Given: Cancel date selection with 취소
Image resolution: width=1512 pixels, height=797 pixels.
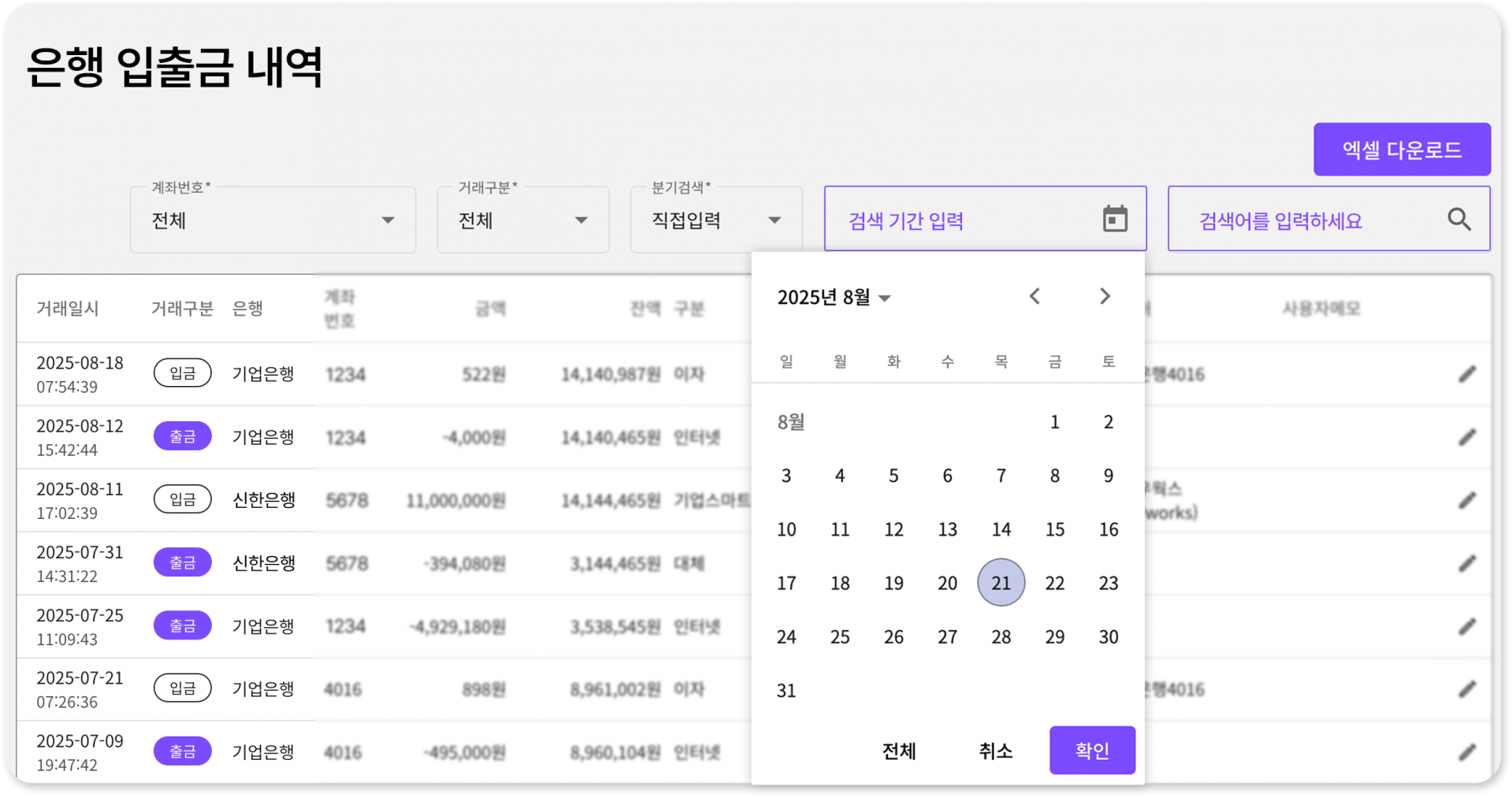Looking at the screenshot, I should pos(995,751).
